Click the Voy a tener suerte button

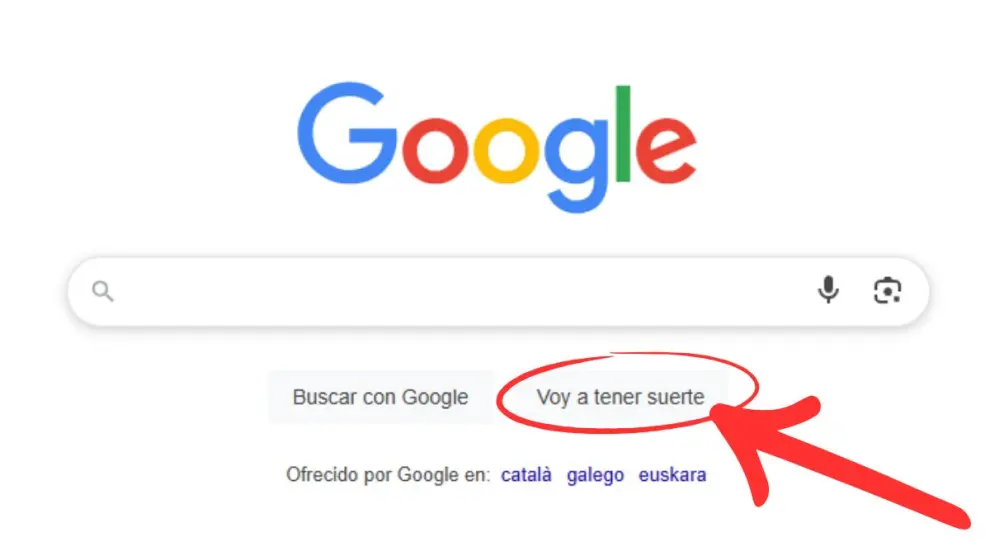tap(620, 397)
